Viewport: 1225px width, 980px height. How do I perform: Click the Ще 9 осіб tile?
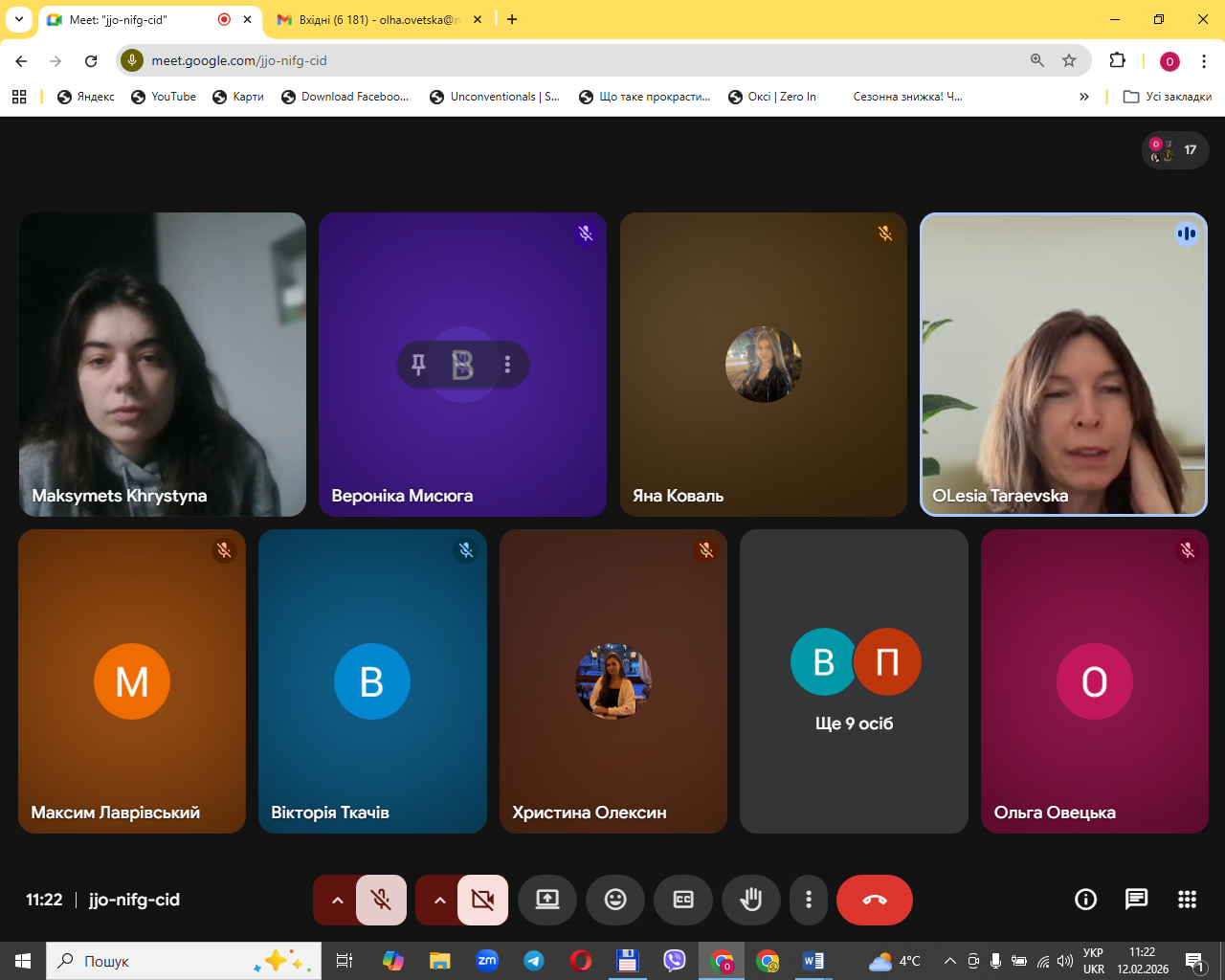[x=854, y=681]
